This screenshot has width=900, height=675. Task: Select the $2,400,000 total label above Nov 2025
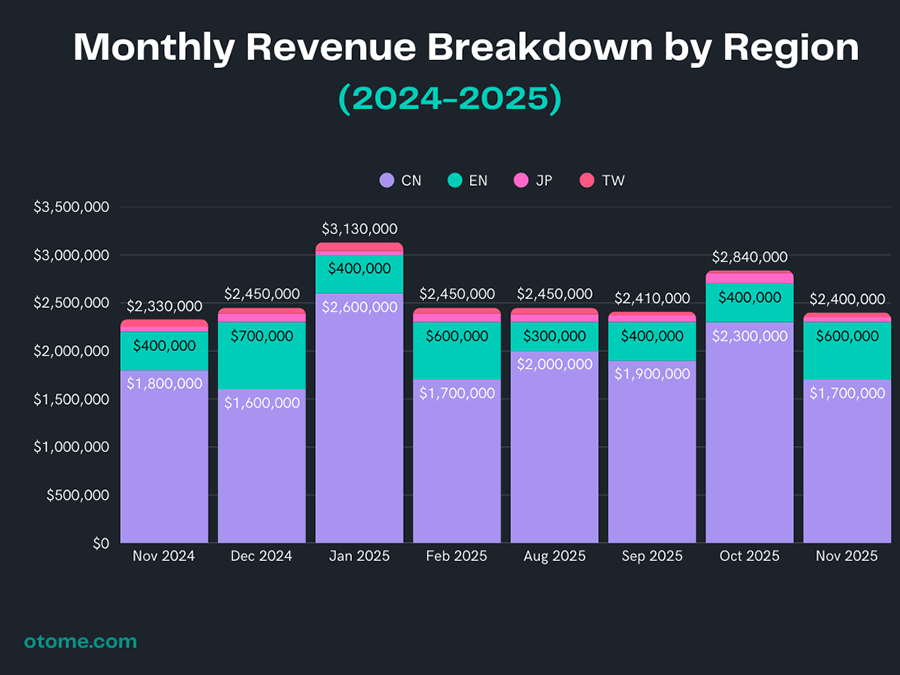[x=847, y=299]
